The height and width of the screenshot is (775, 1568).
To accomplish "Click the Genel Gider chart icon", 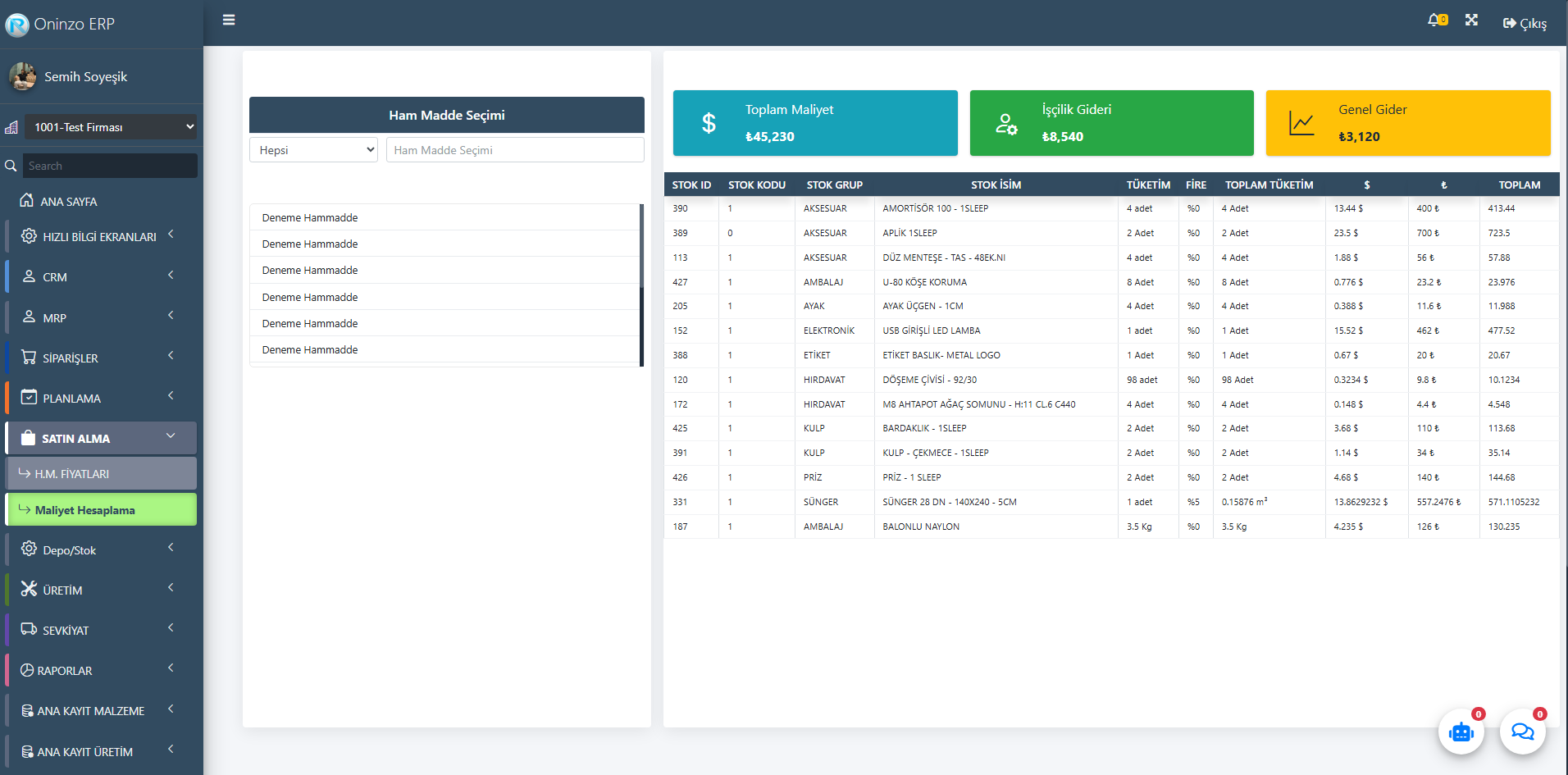I will pyautogui.click(x=1301, y=123).
